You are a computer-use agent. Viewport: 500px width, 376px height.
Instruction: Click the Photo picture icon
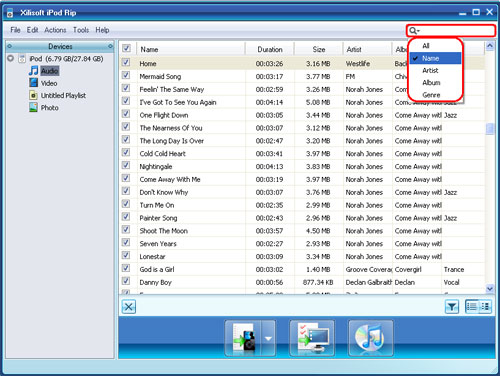(x=33, y=107)
